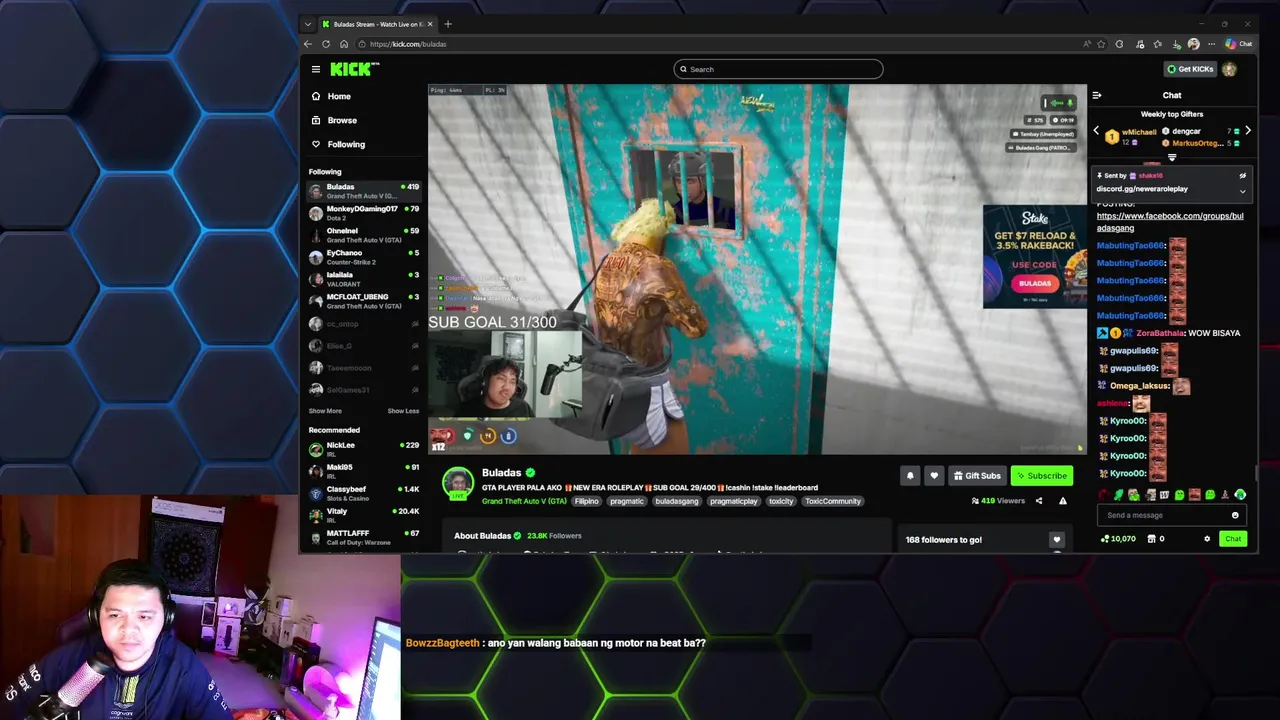Click the Kick search field
The height and width of the screenshot is (720, 1280).
point(778,69)
